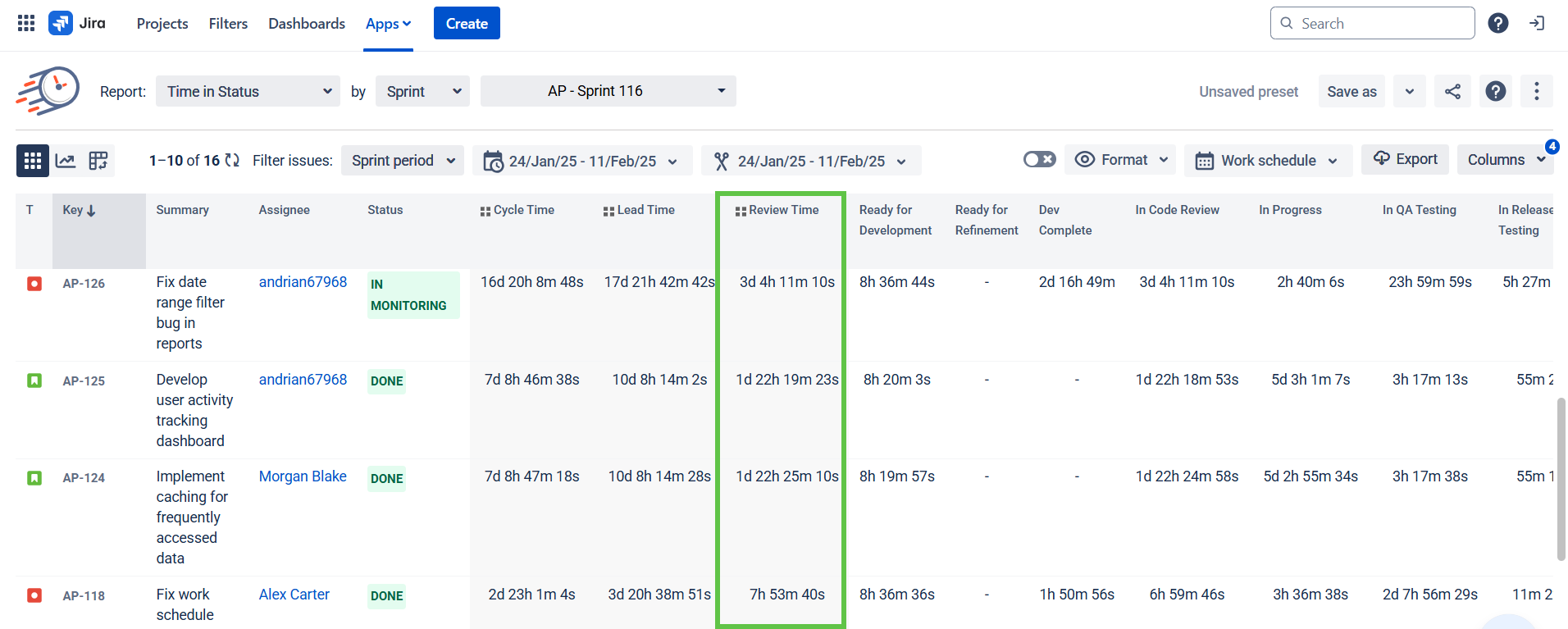
Task: Toggle the switch beside Format
Action: pyautogui.click(x=1039, y=159)
